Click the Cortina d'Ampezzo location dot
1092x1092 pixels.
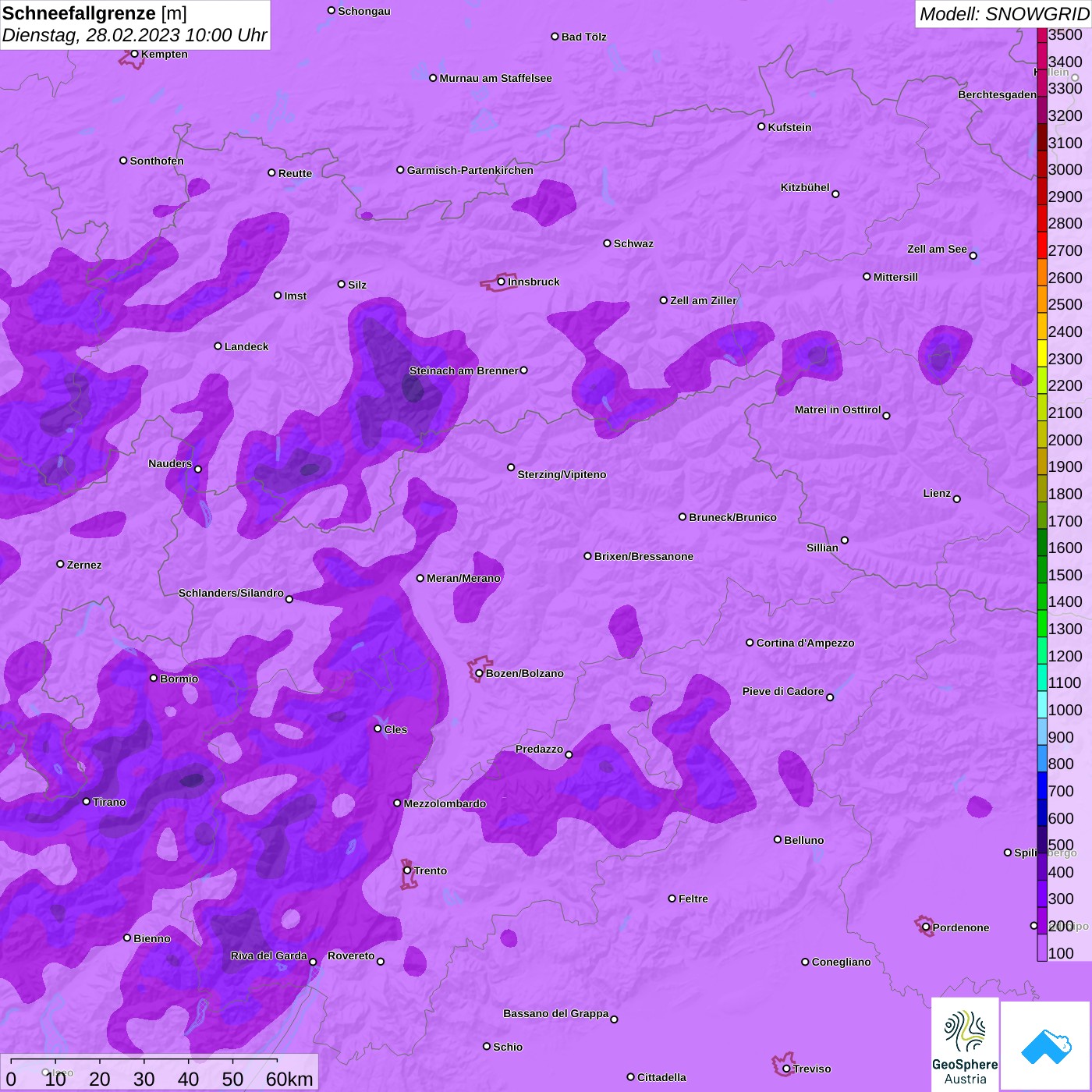pos(750,643)
